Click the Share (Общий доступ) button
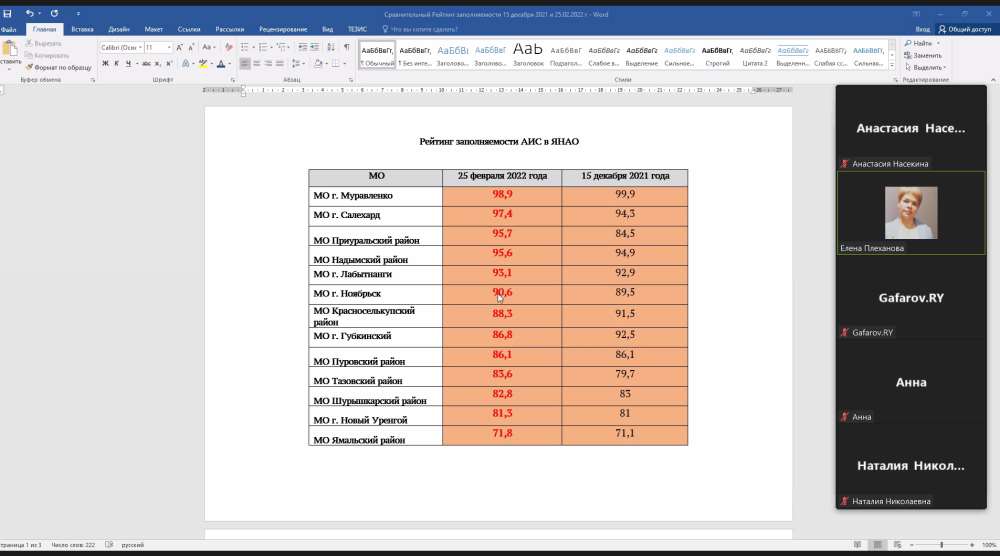This screenshot has width=1000, height=556. 964,29
